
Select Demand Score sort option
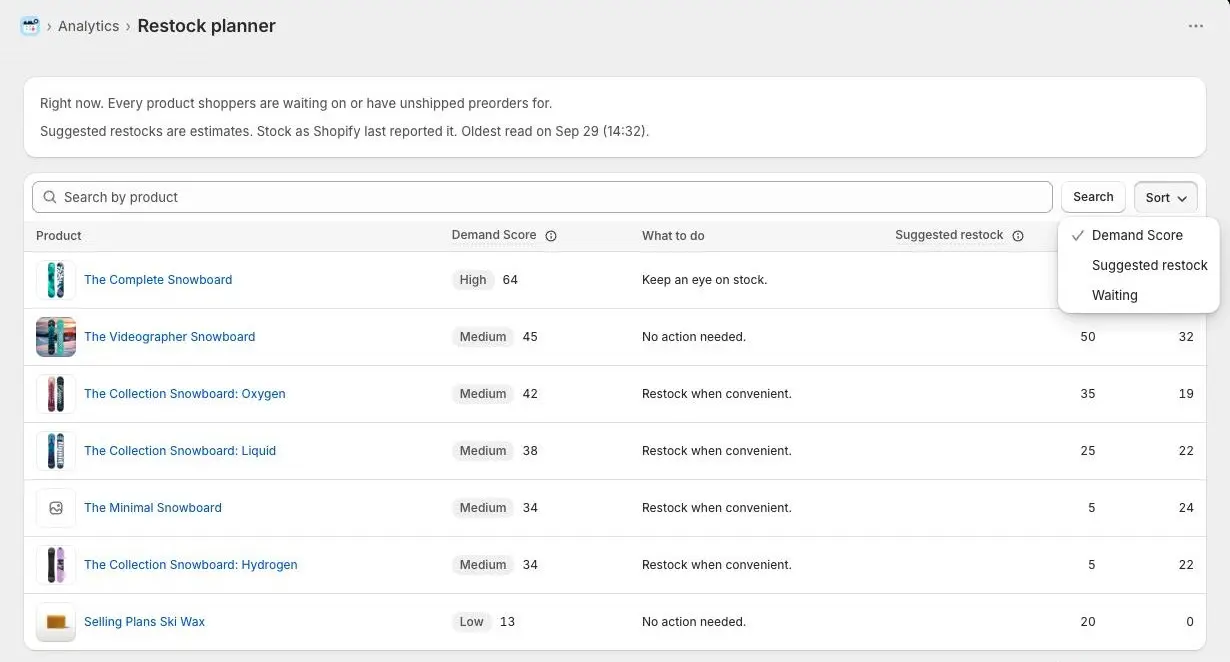(1138, 235)
